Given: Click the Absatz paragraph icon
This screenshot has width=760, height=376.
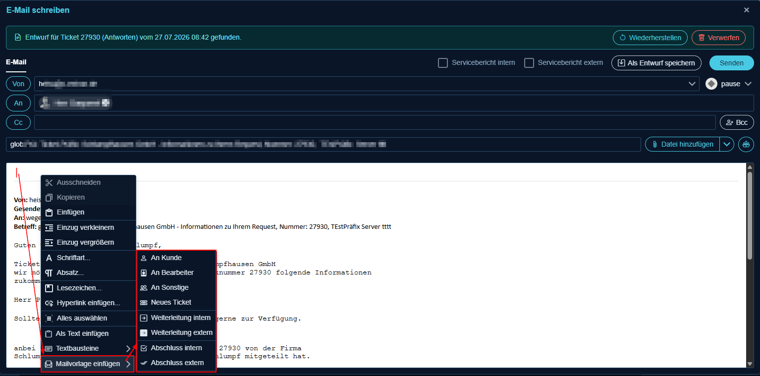Looking at the screenshot, I should tap(48, 273).
